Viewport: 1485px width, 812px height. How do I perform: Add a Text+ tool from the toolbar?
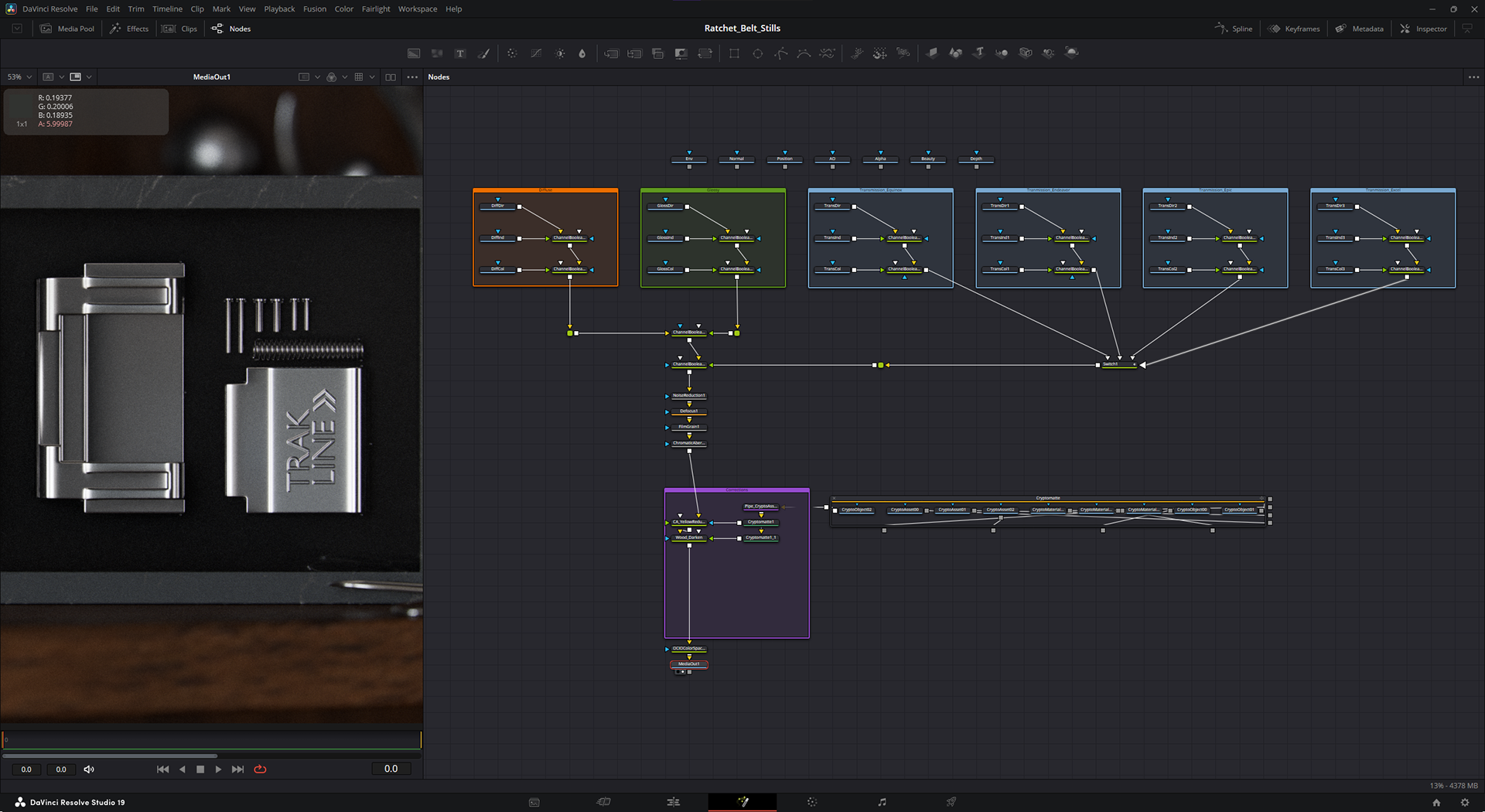click(x=460, y=53)
